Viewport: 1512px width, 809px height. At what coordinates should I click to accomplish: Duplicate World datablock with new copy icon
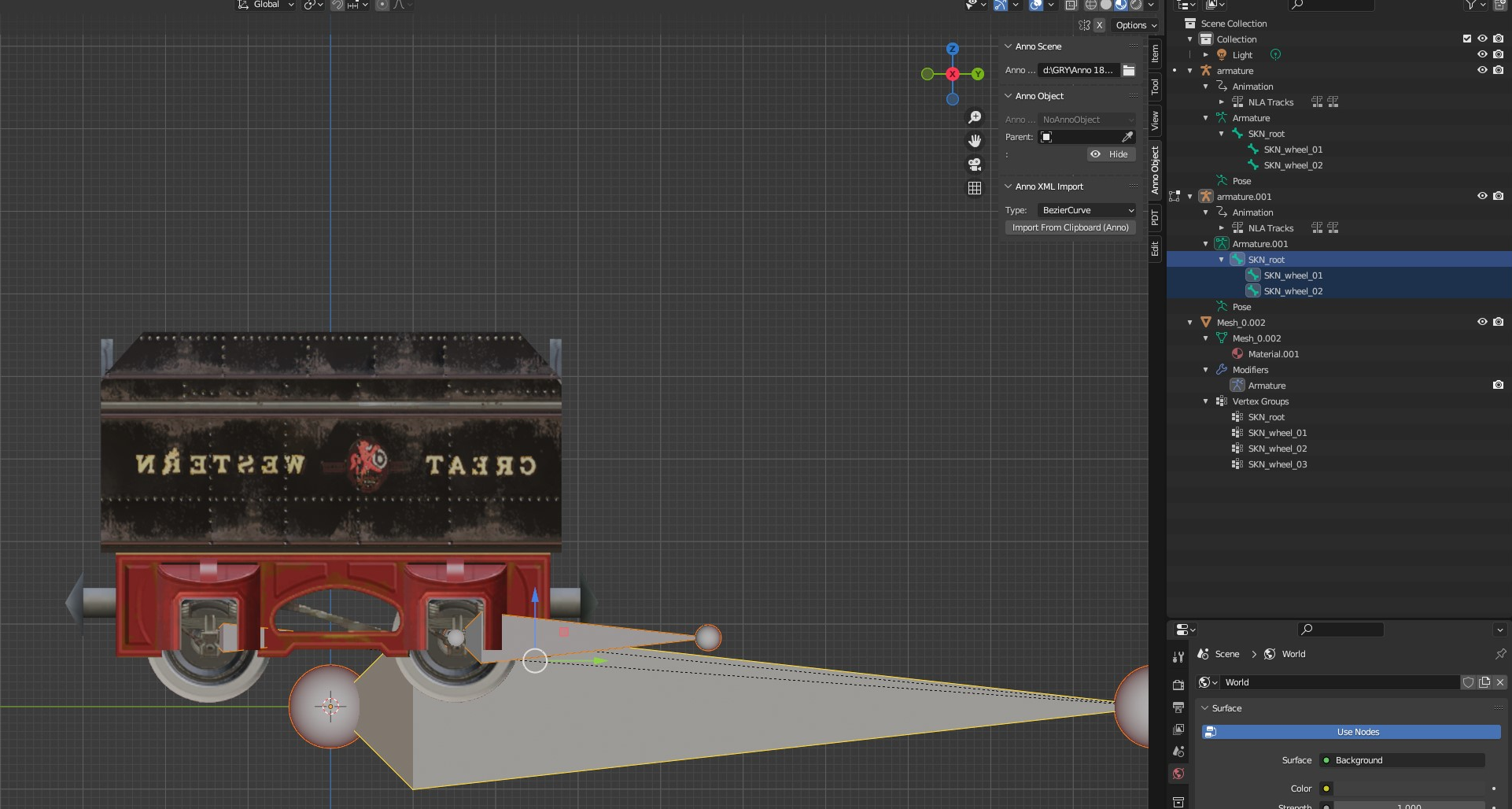(x=1484, y=682)
